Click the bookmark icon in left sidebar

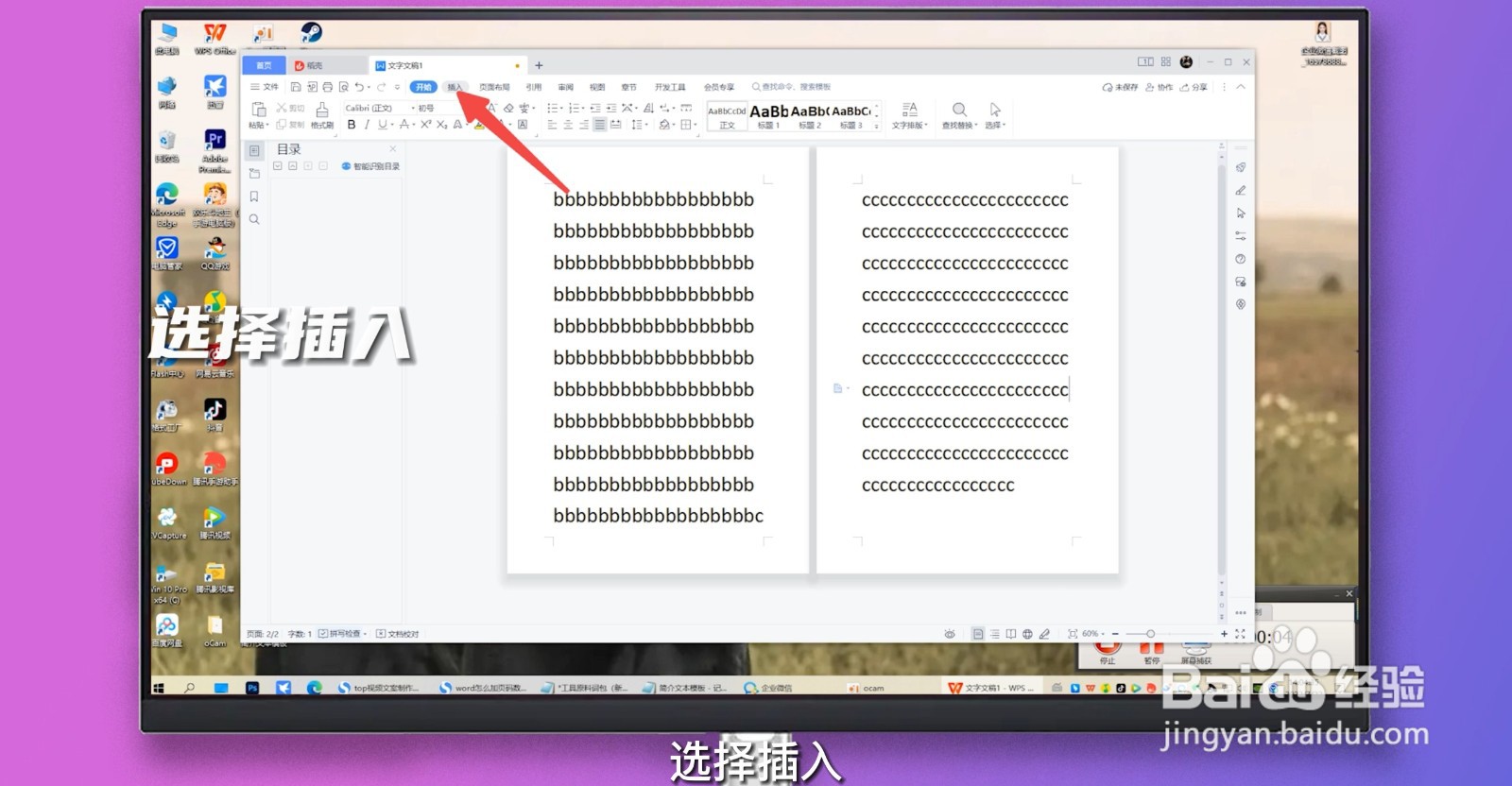[254, 196]
